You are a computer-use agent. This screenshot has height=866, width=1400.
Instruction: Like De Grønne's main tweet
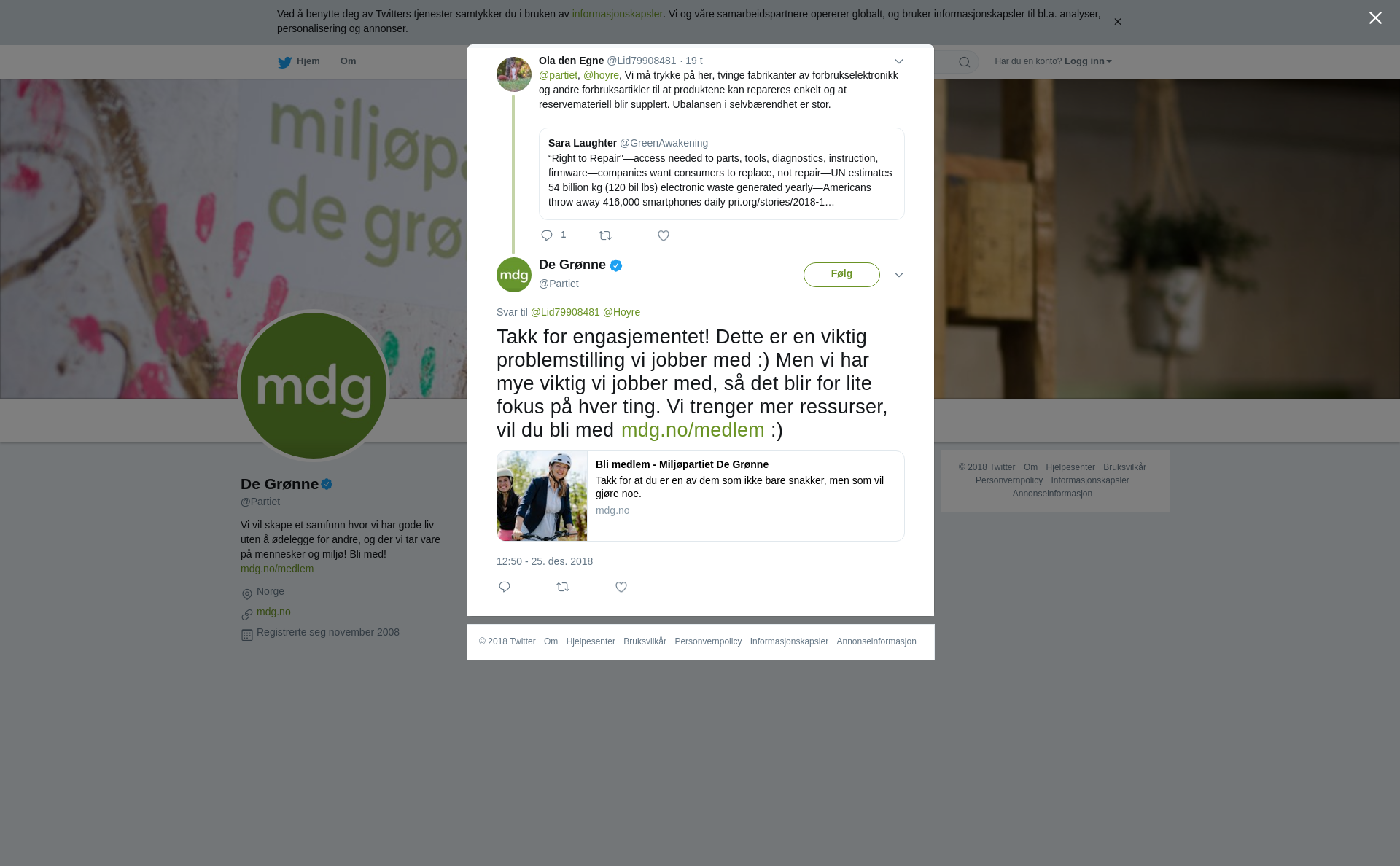pyautogui.click(x=621, y=587)
